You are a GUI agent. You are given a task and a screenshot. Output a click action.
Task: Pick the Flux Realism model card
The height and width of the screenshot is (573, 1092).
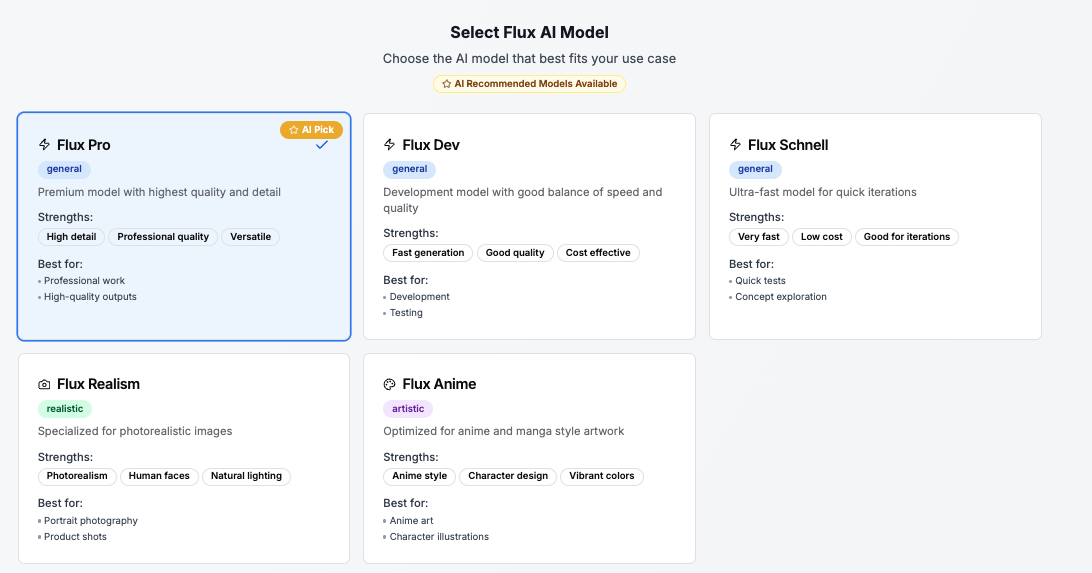[184, 458]
